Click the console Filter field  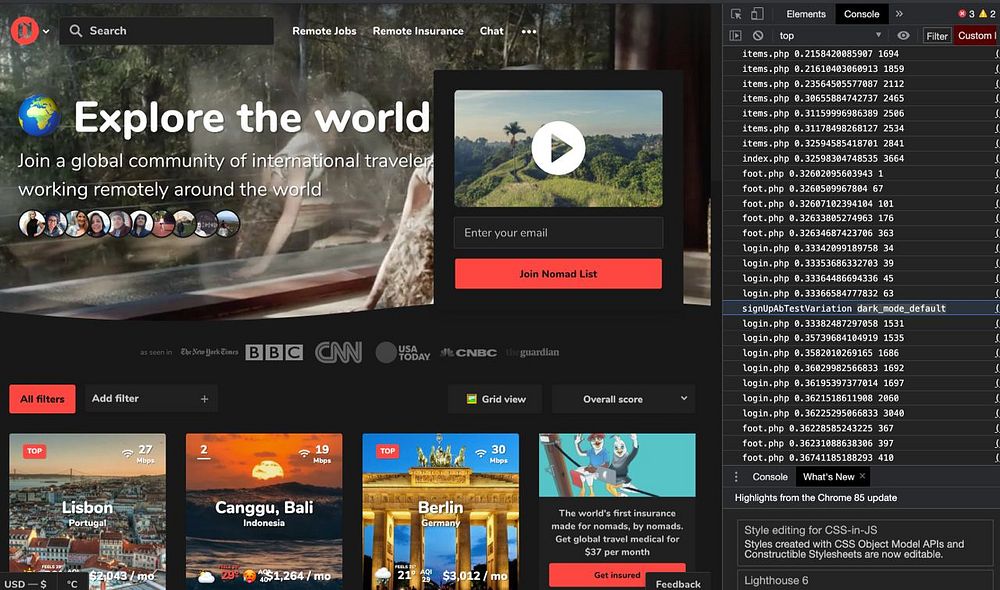(x=937, y=36)
